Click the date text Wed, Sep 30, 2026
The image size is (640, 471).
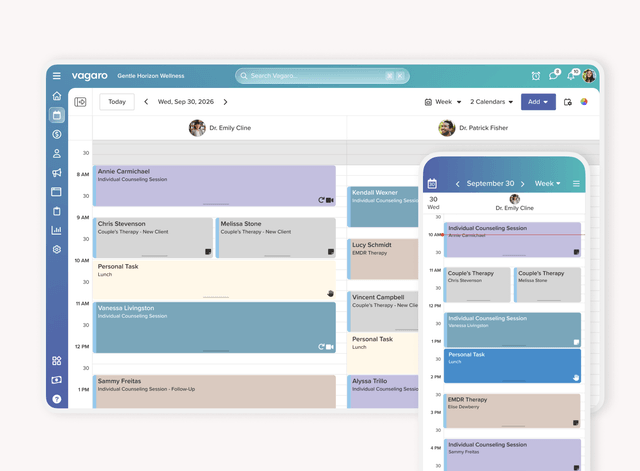click(186, 102)
